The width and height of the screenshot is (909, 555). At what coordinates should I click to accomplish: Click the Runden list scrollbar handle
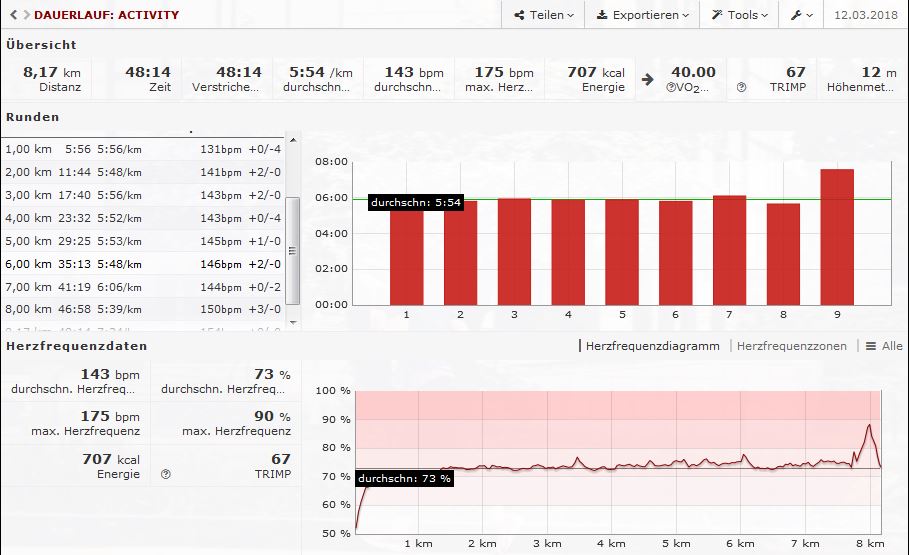point(292,250)
